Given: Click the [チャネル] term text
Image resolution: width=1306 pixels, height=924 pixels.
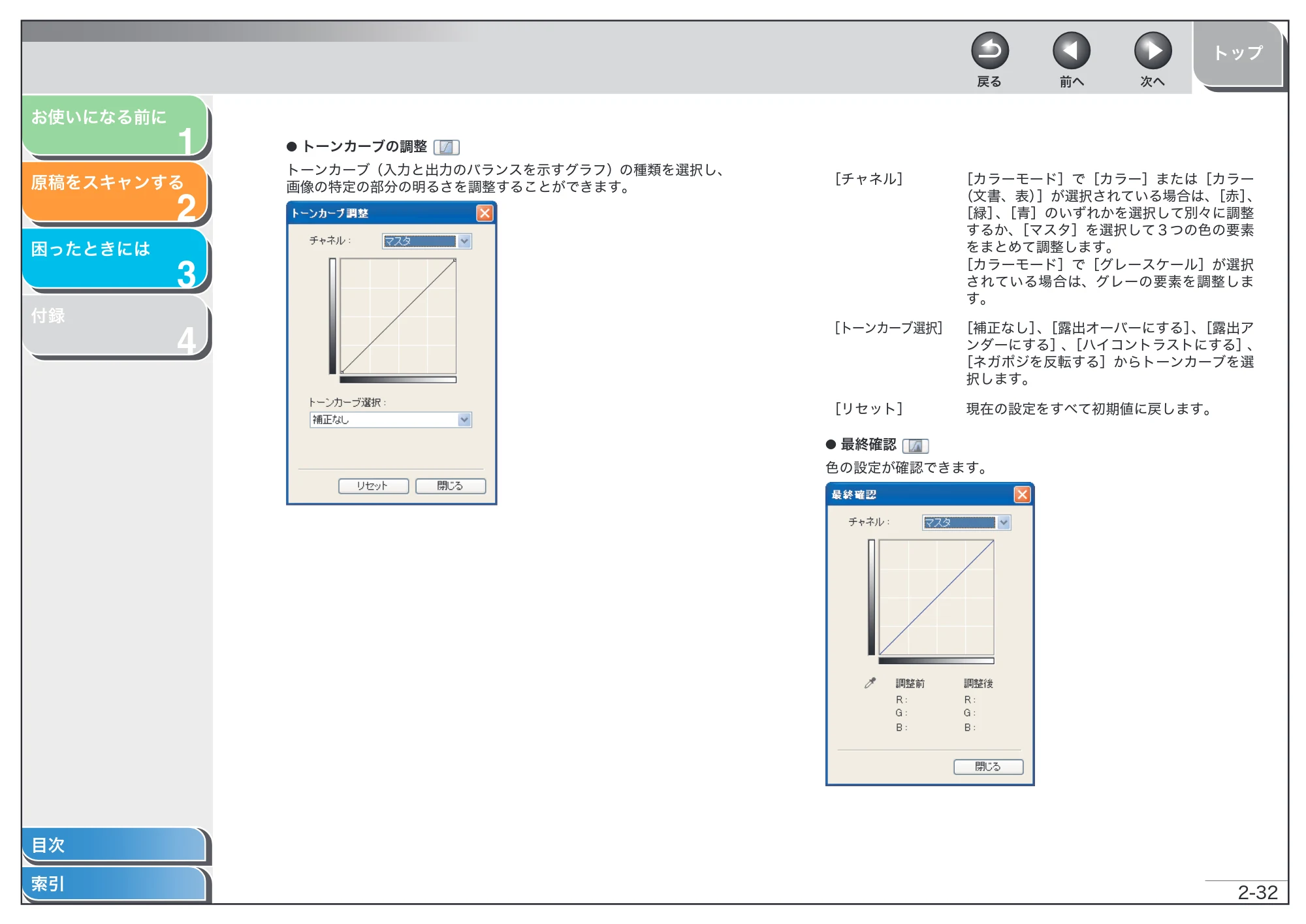Looking at the screenshot, I should click(868, 179).
